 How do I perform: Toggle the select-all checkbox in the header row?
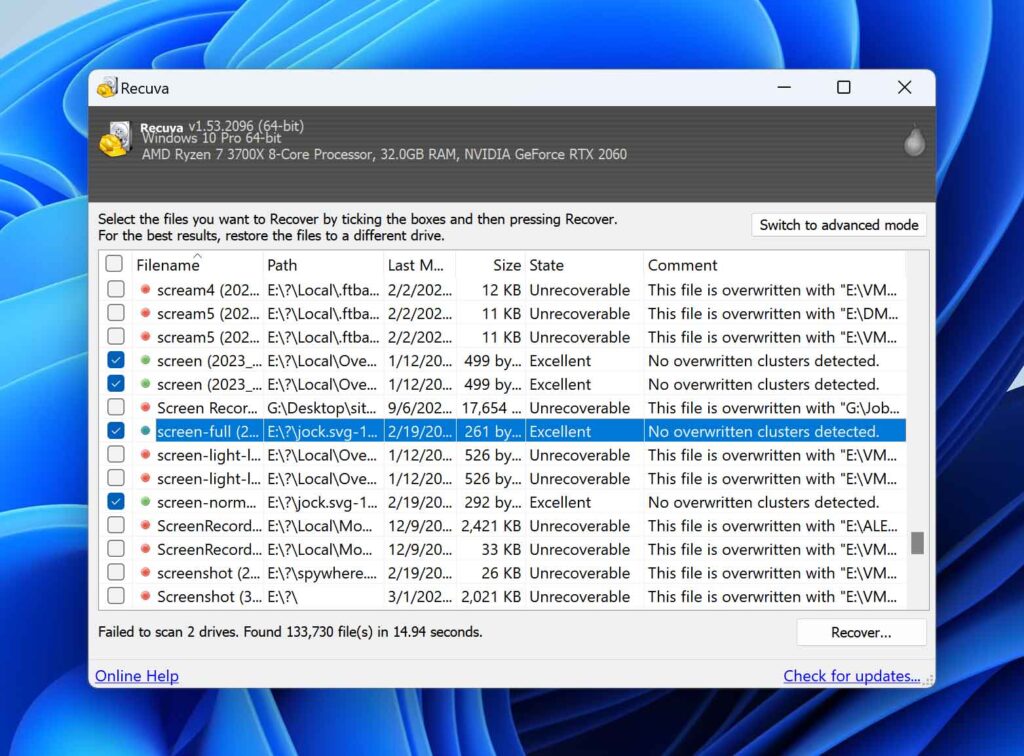(115, 264)
